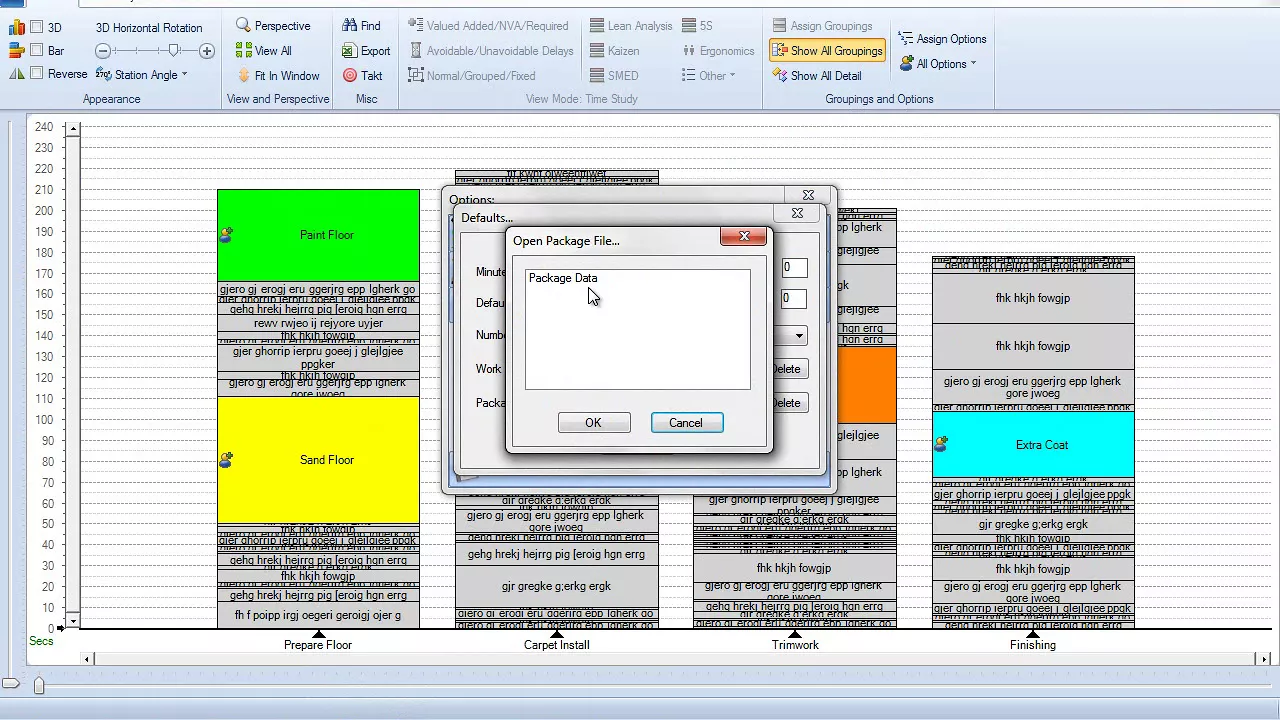Click the Secs axis label
The height and width of the screenshot is (720, 1280).
(41, 641)
